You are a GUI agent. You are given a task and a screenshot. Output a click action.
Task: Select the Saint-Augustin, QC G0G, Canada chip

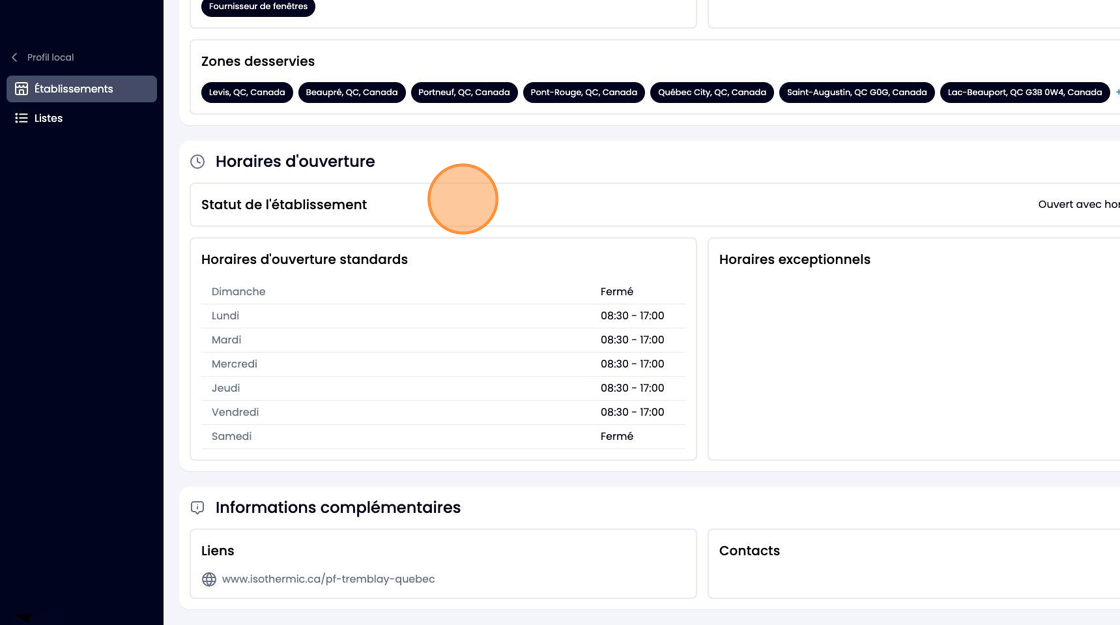(856, 92)
